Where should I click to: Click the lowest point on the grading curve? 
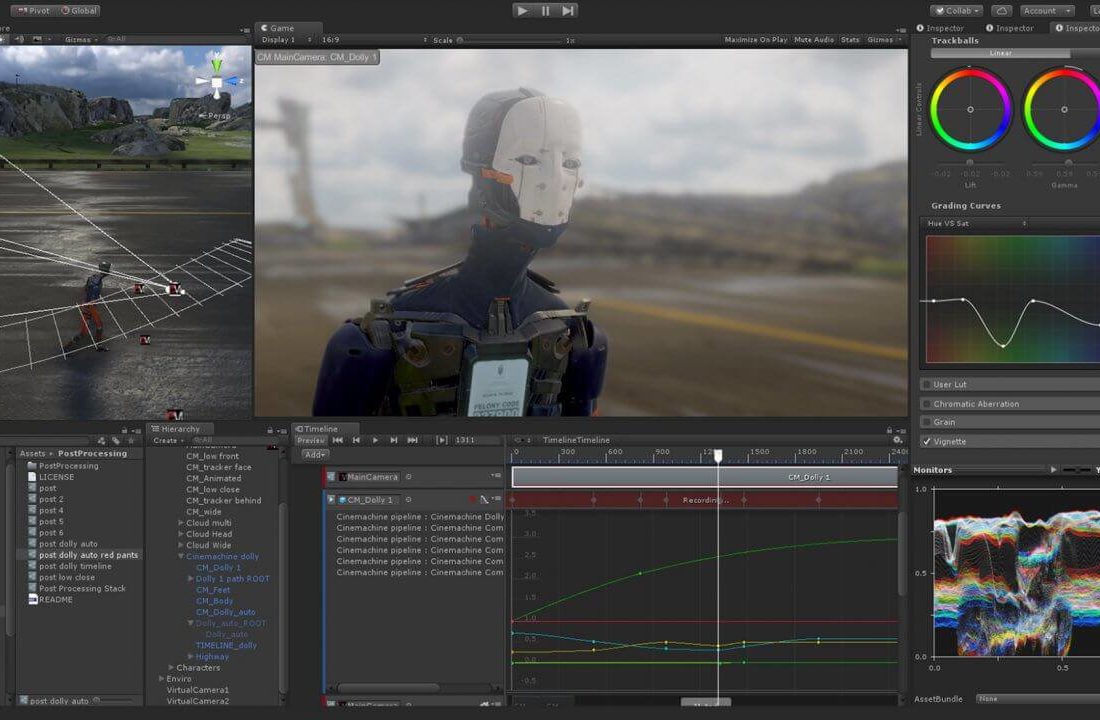click(x=1003, y=346)
